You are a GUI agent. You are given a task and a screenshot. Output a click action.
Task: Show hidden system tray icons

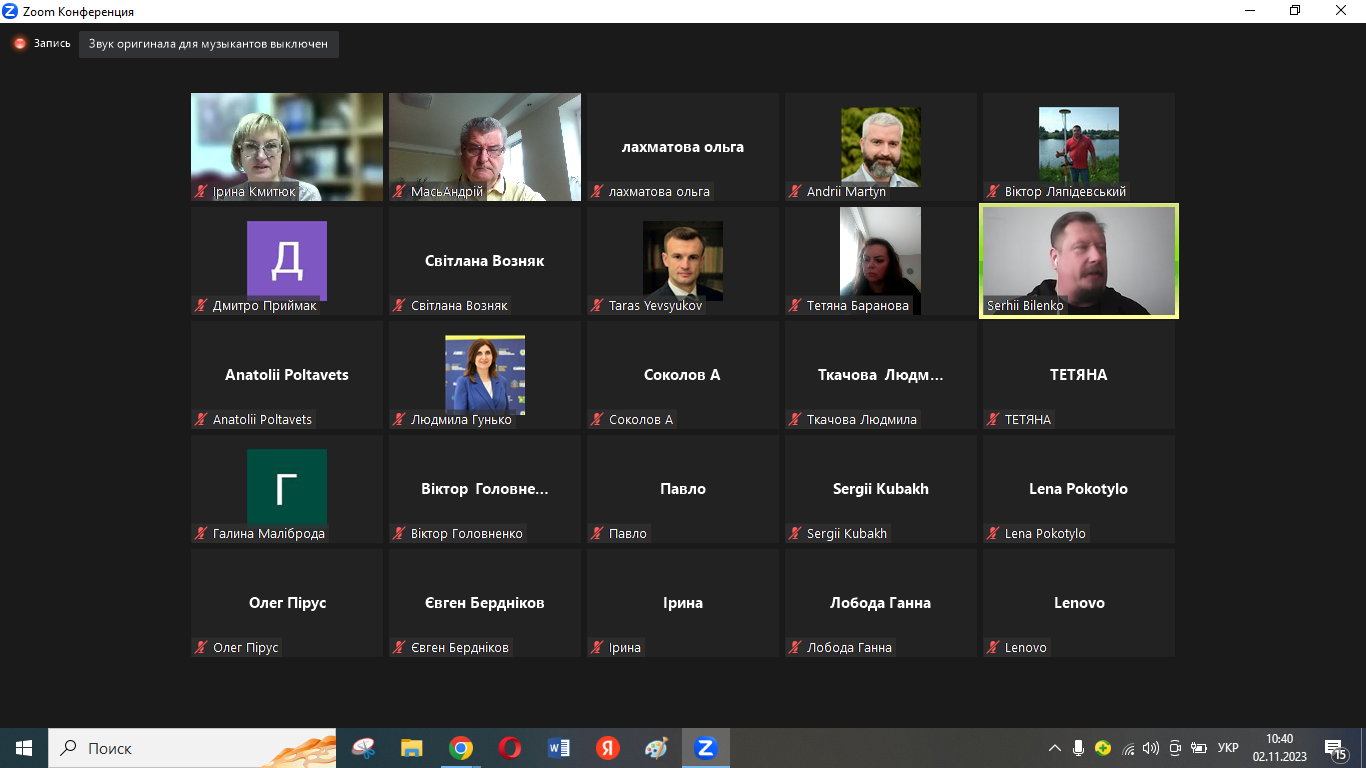tap(1055, 748)
